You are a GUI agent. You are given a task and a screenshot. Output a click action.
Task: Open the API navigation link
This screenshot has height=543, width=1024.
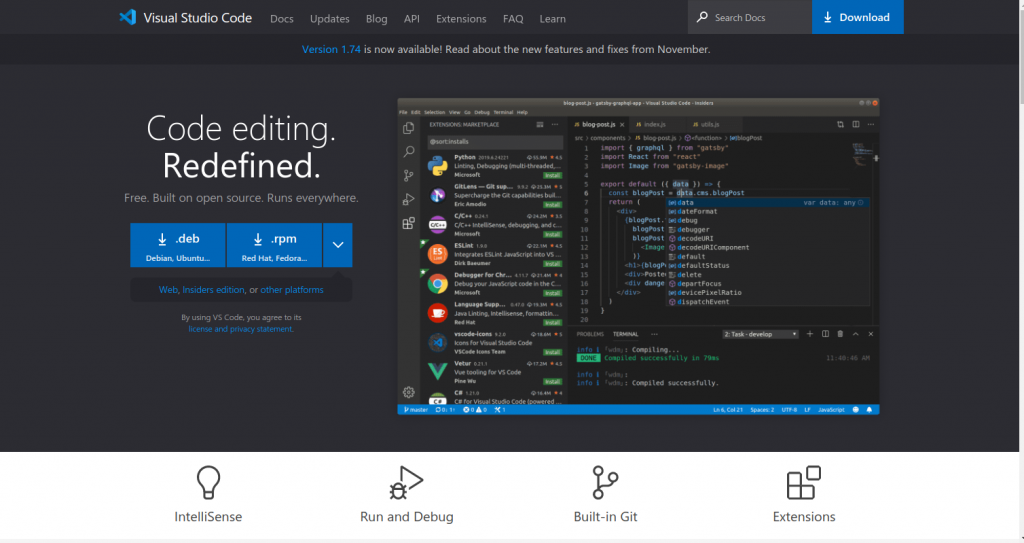click(411, 19)
